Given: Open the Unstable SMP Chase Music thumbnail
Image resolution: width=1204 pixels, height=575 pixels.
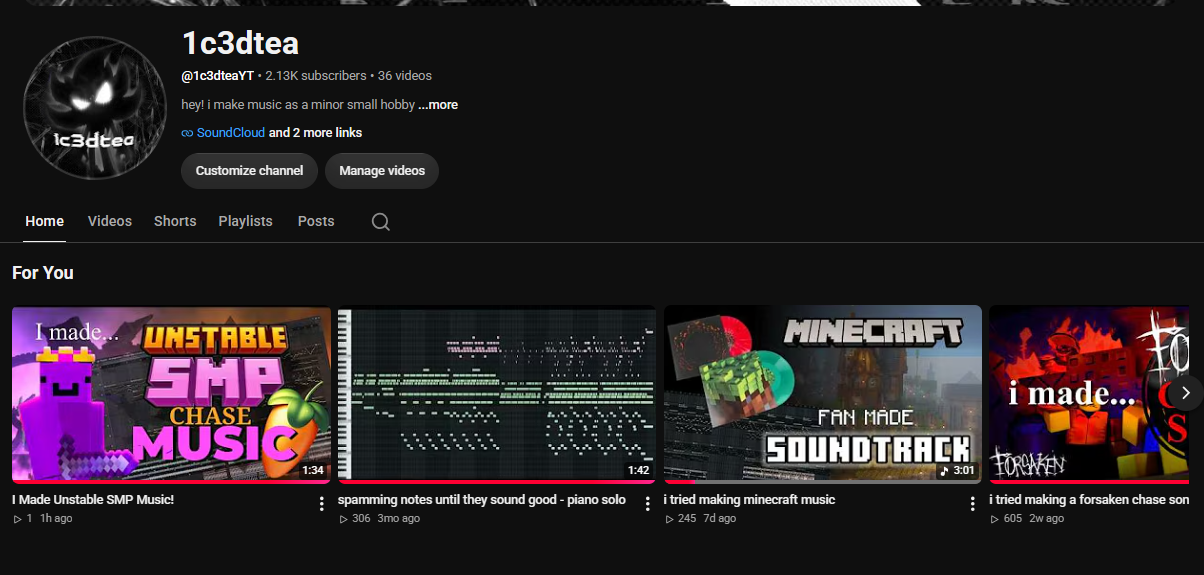Looking at the screenshot, I should pos(171,394).
